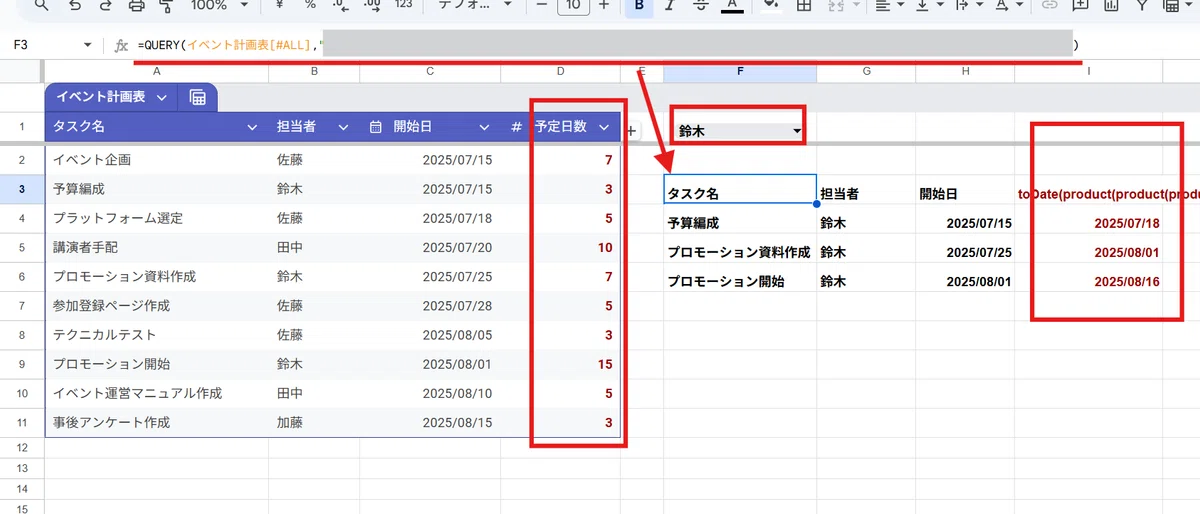Select cell 事後アンケート作成
1200x514 pixels.
coord(156,423)
